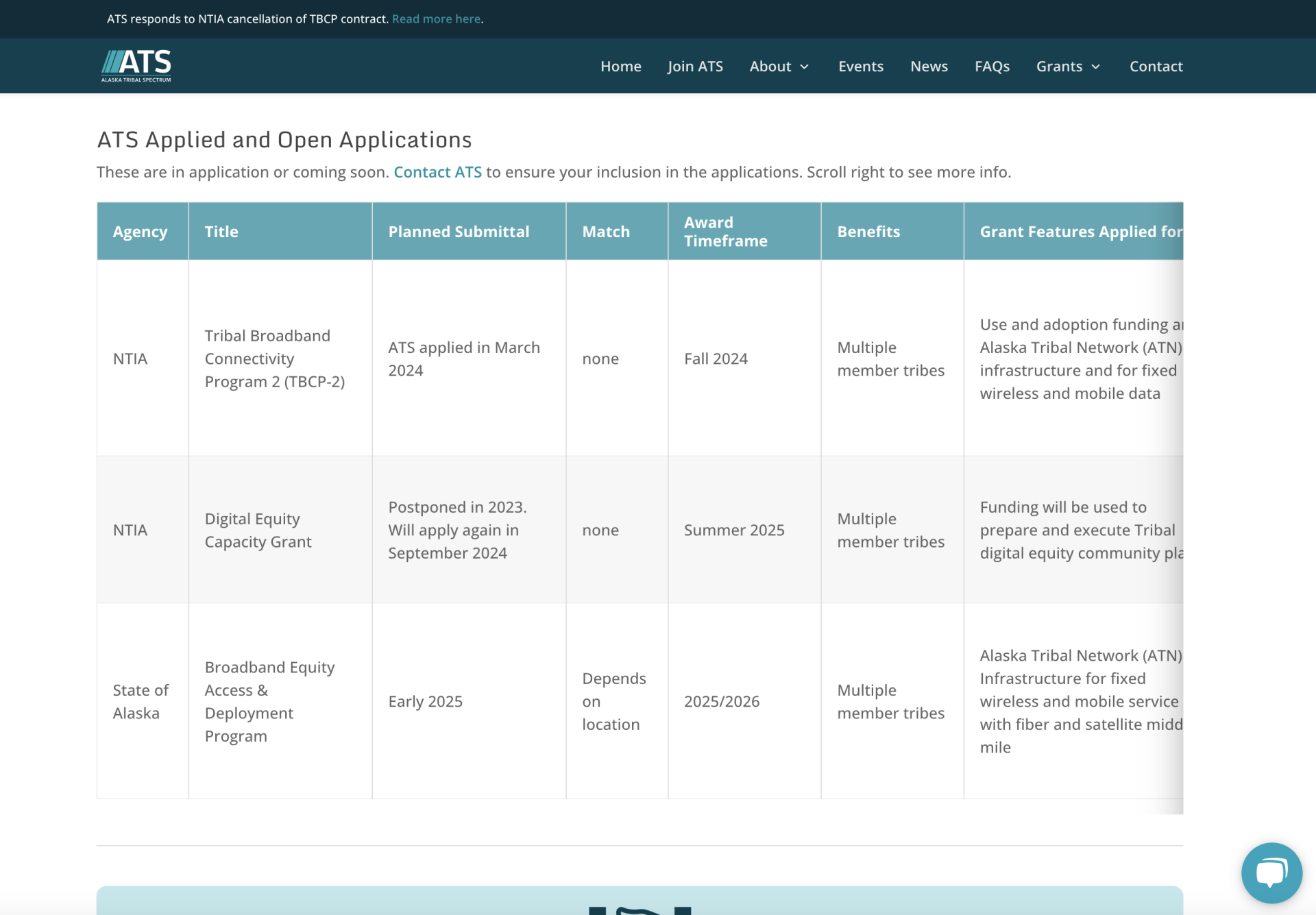
Task: Open the News section
Action: click(929, 66)
